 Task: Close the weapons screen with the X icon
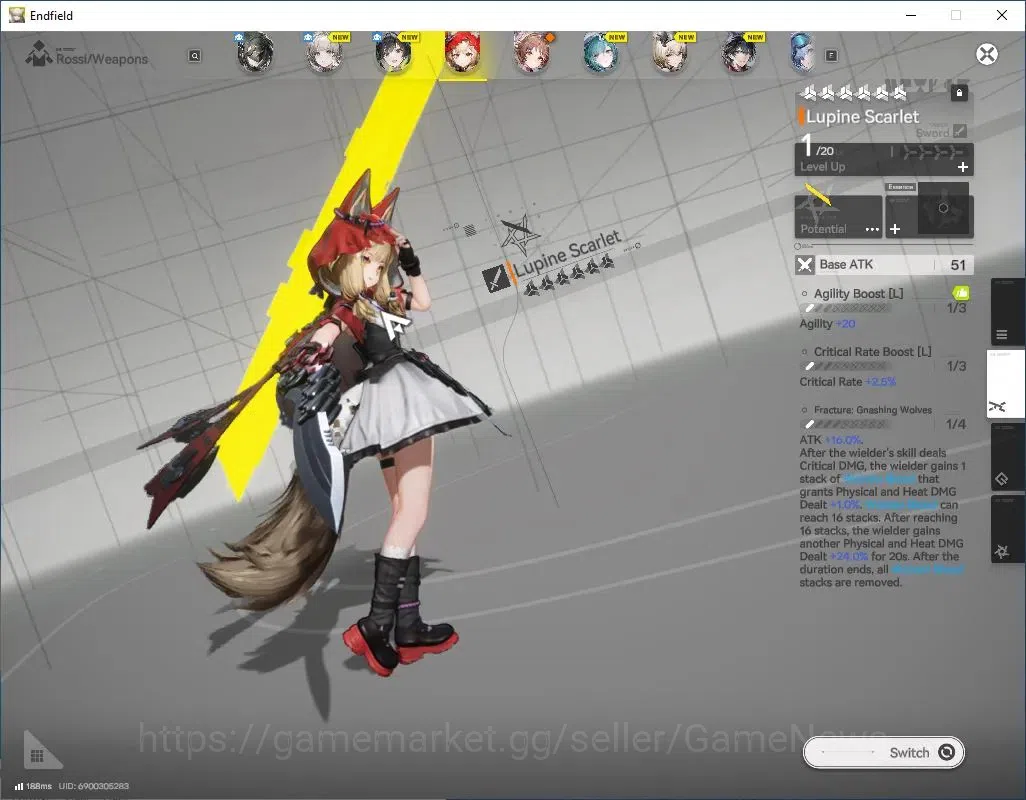(987, 54)
